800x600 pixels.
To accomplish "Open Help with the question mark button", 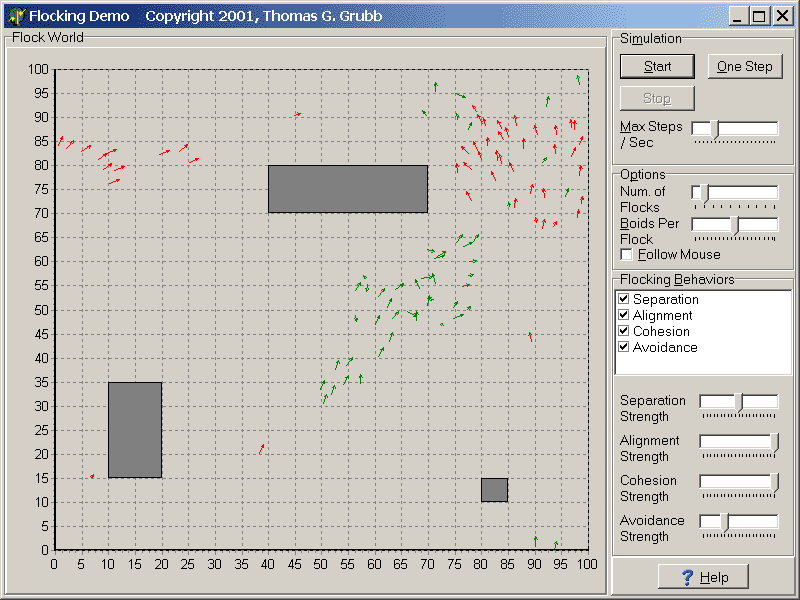I will (x=705, y=577).
